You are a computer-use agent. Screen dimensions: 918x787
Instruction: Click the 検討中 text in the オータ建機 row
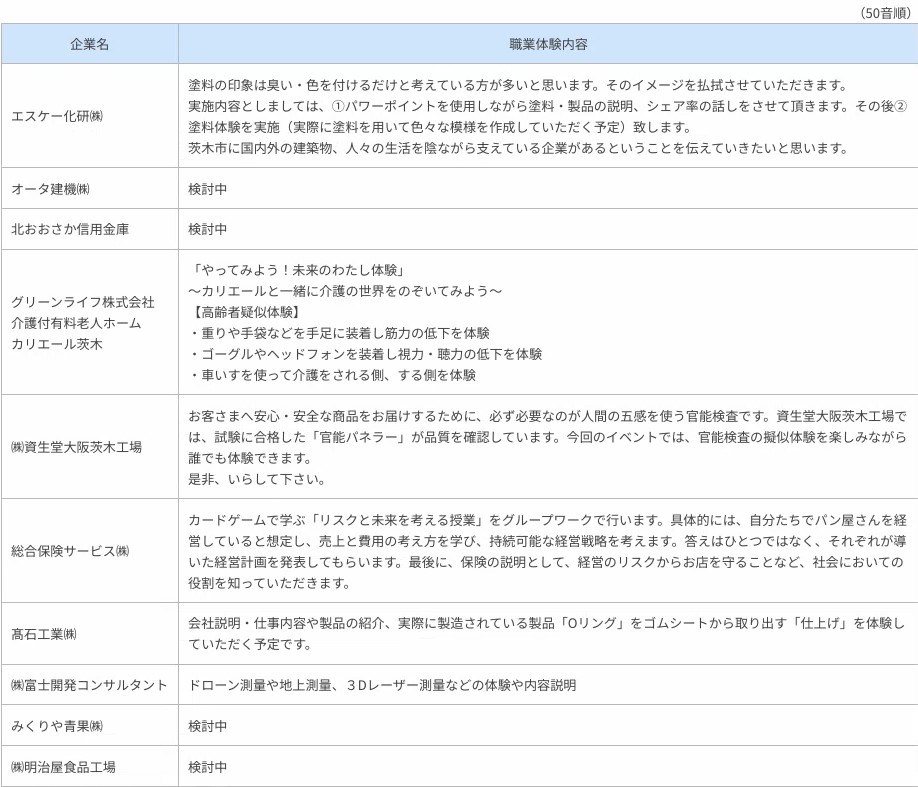point(208,188)
